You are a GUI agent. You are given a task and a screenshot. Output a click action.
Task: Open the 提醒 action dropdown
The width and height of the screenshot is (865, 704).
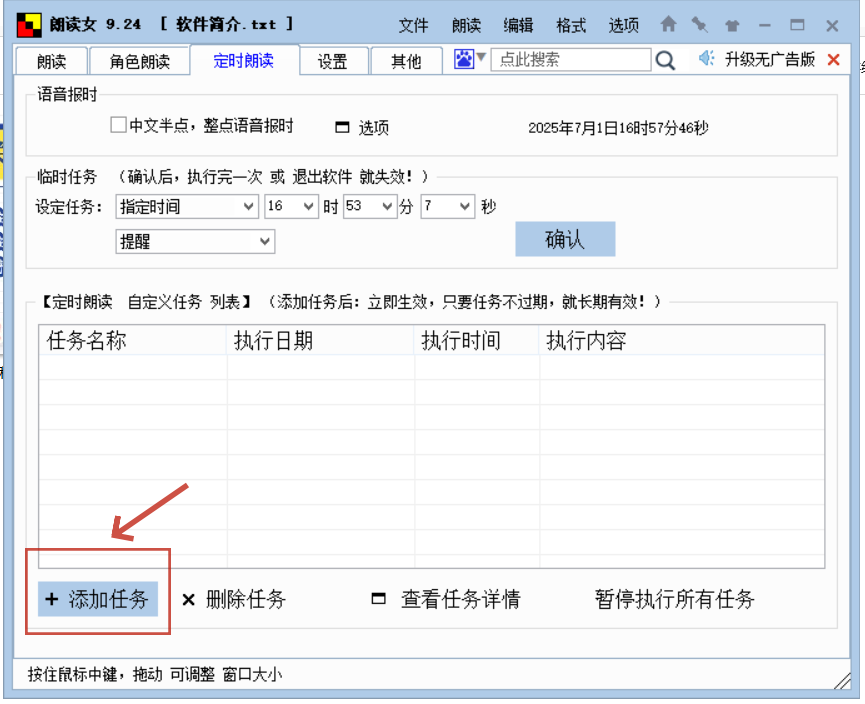pos(266,241)
